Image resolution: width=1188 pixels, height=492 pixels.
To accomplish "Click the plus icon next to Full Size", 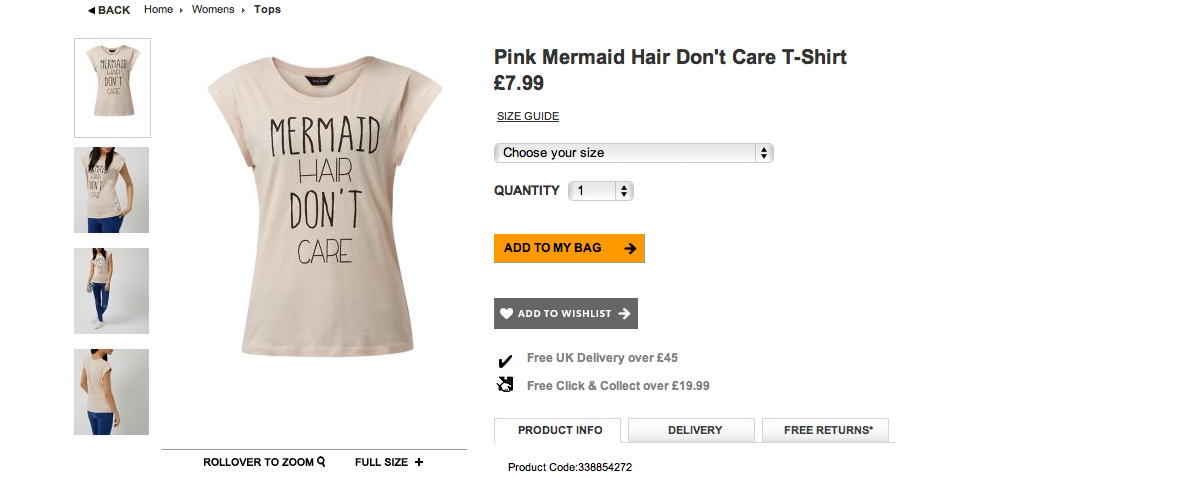I will click(x=419, y=462).
